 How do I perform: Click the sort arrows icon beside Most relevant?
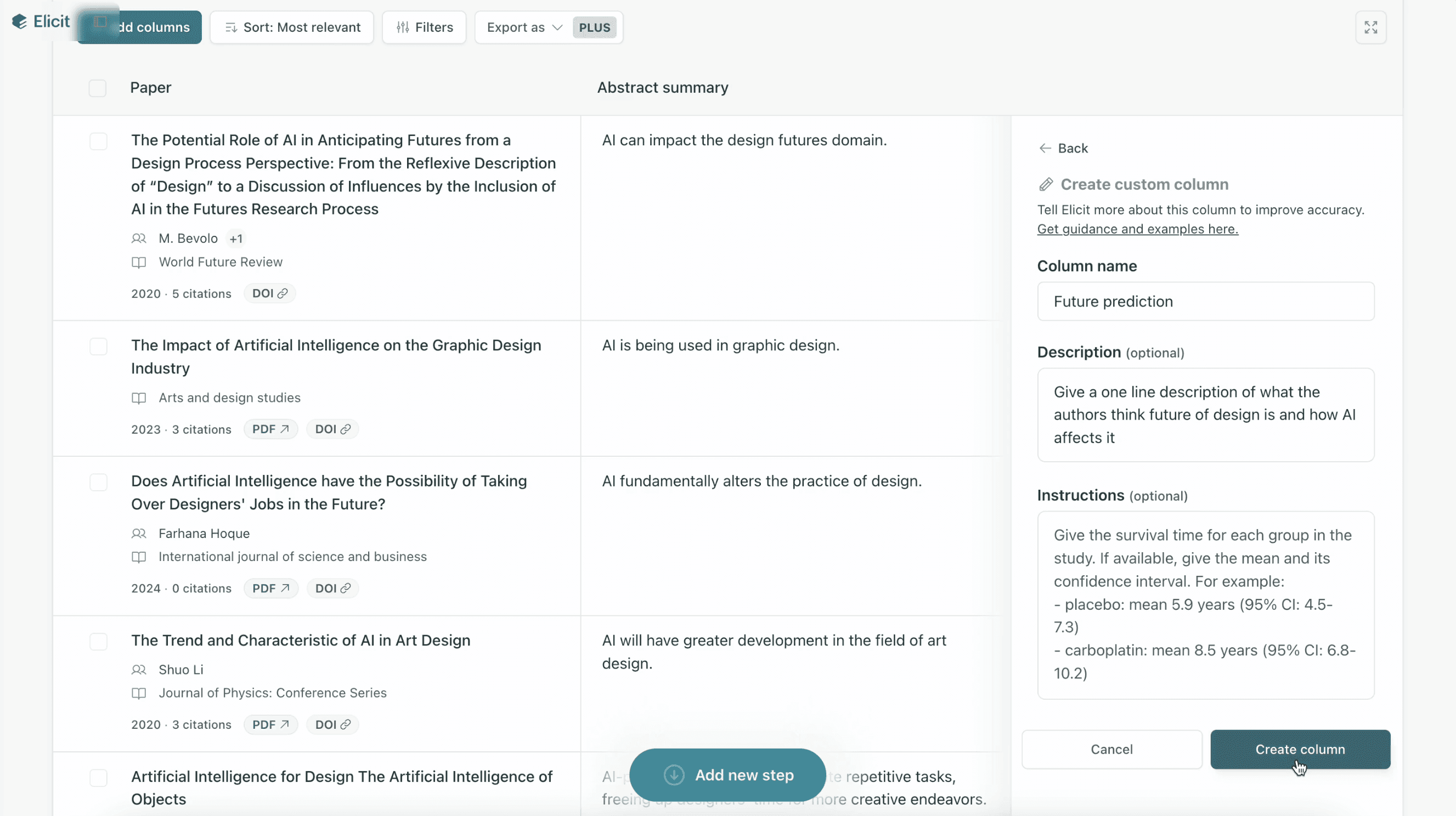coord(230,27)
